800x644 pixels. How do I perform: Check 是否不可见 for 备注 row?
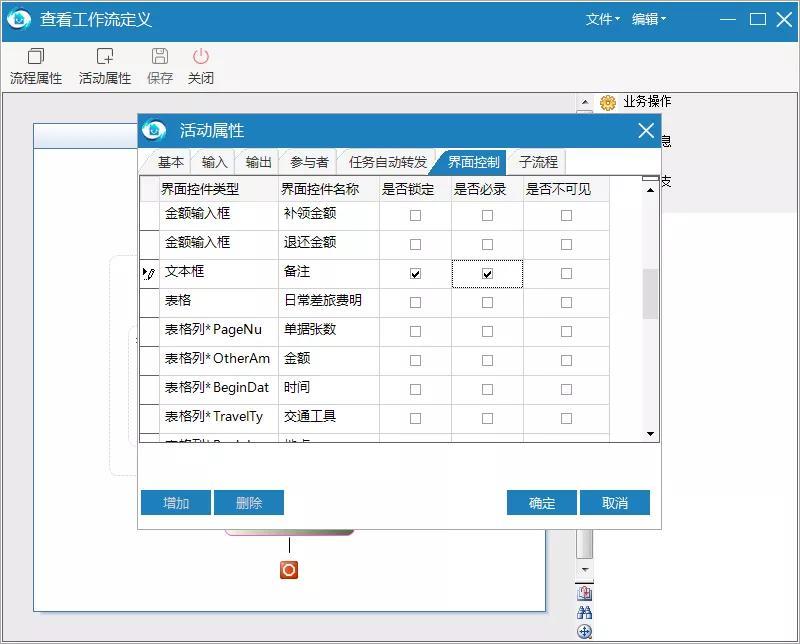click(x=566, y=274)
